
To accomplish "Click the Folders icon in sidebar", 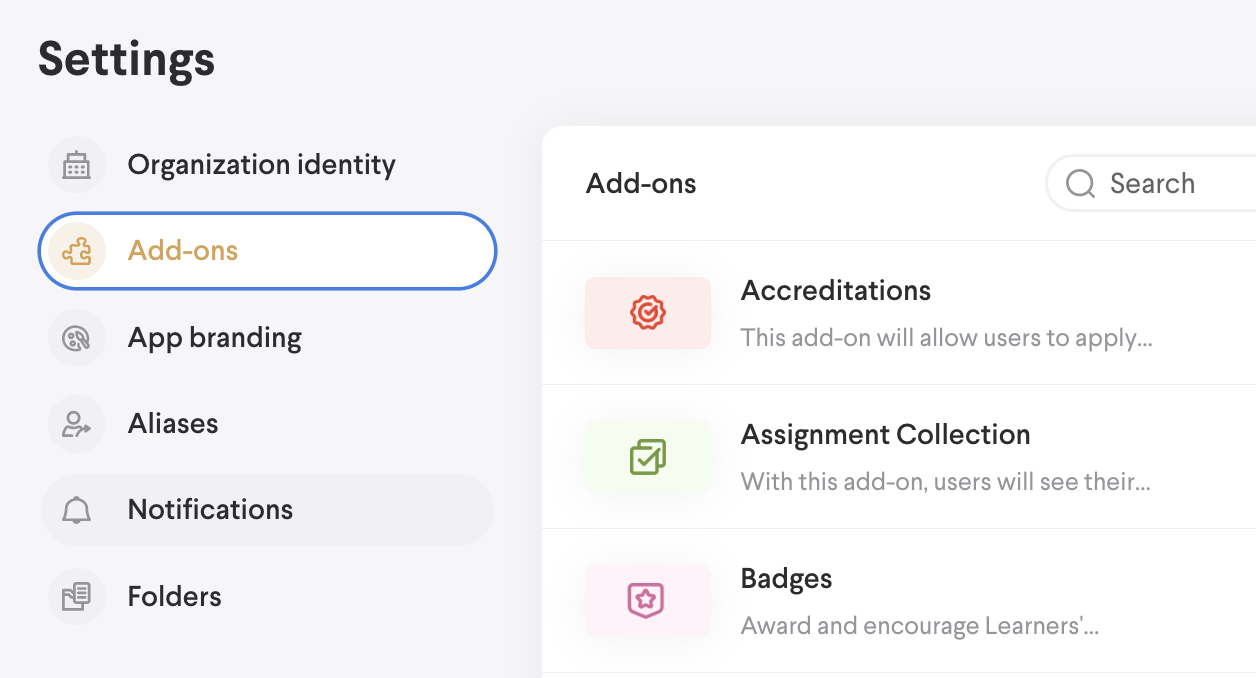I will (77, 597).
